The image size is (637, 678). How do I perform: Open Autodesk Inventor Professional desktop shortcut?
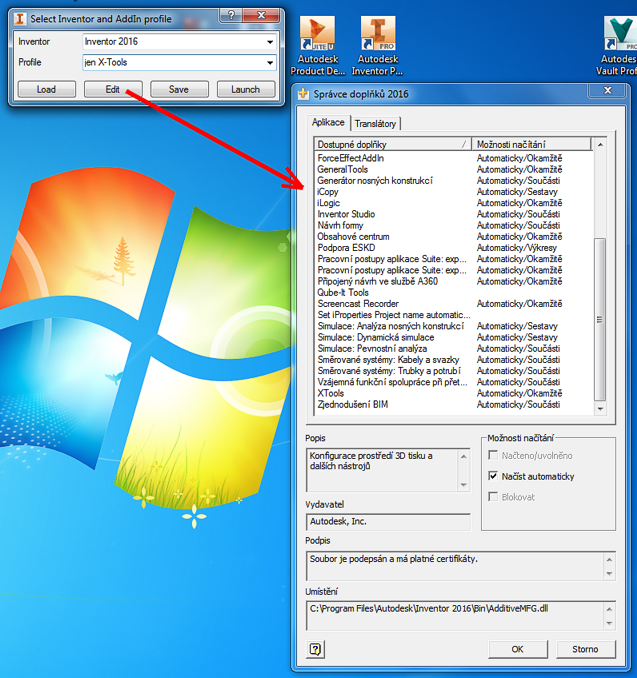pos(378,46)
